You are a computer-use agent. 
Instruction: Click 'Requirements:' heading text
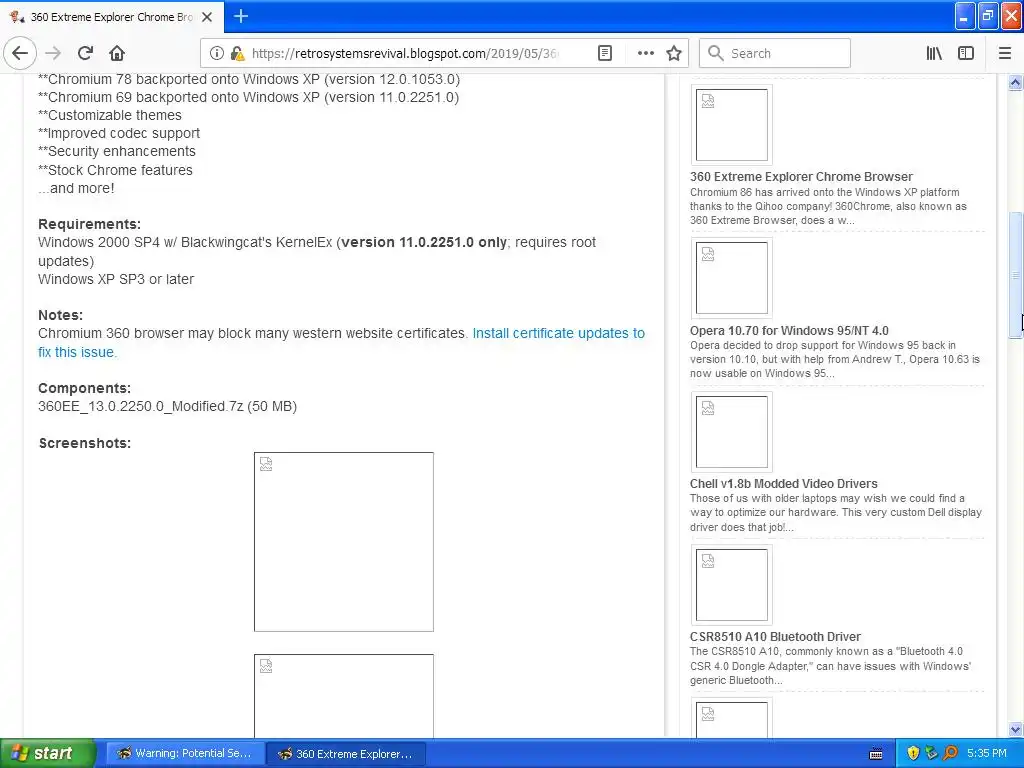point(89,224)
